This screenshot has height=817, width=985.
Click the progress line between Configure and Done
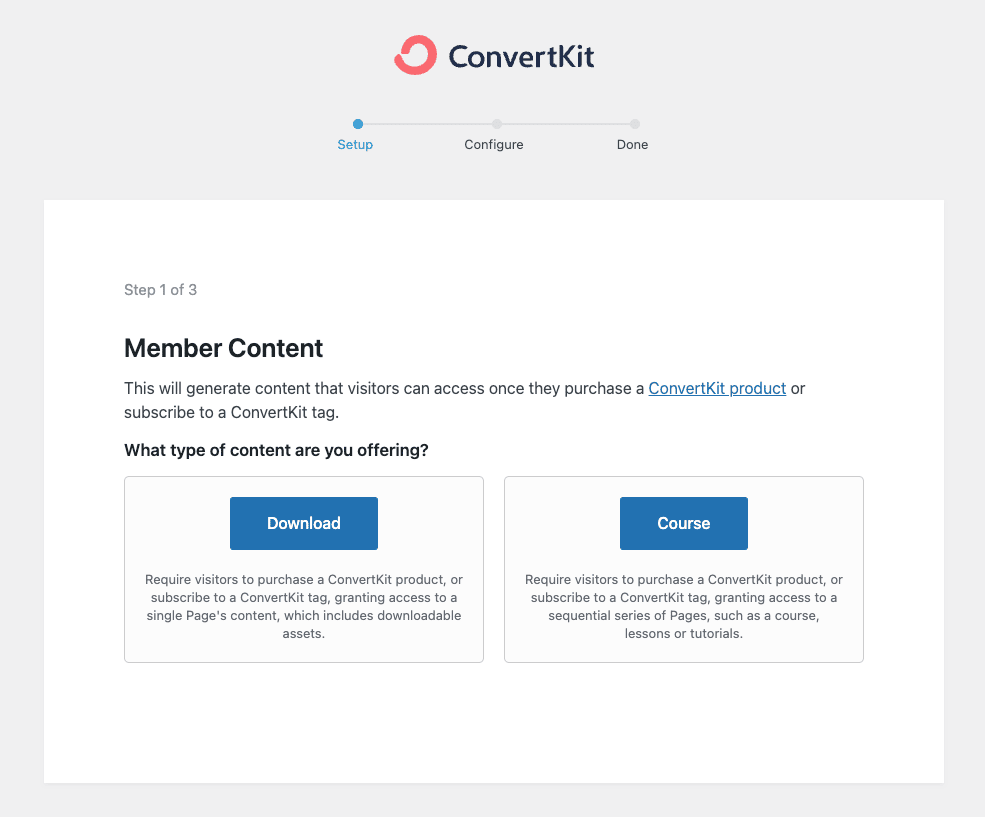(x=566, y=124)
